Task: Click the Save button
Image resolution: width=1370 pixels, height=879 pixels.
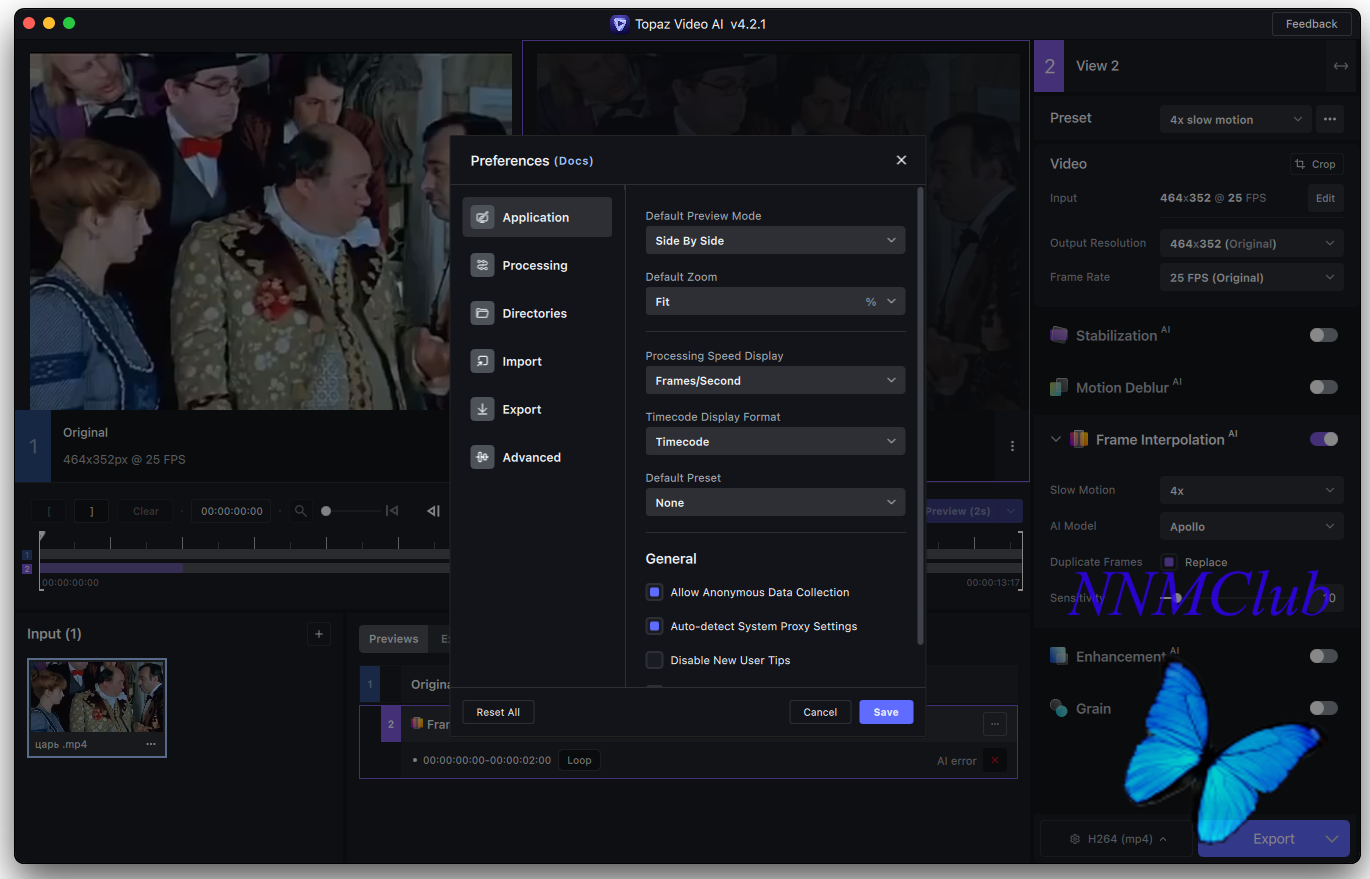Action: pyautogui.click(x=885, y=712)
